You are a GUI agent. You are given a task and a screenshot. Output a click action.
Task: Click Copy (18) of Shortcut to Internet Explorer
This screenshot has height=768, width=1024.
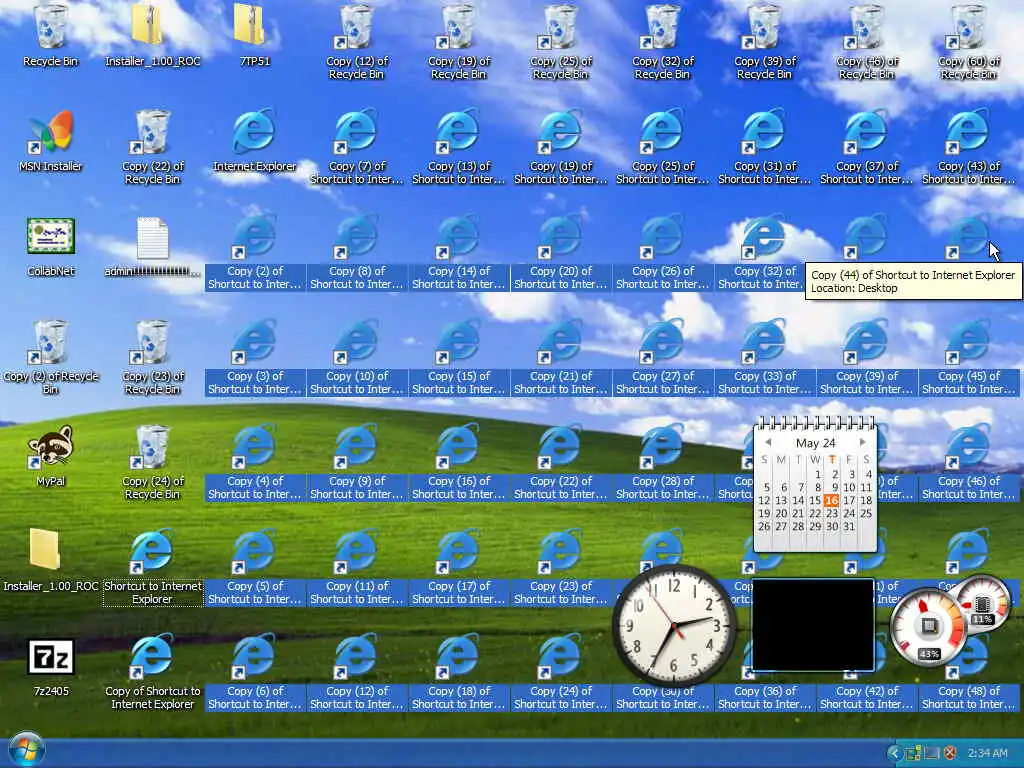click(x=458, y=672)
